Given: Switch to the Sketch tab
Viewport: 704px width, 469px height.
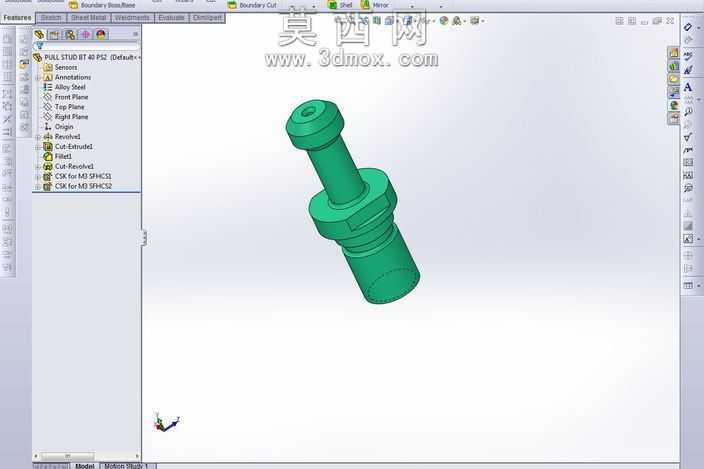Looking at the screenshot, I should 51,18.
